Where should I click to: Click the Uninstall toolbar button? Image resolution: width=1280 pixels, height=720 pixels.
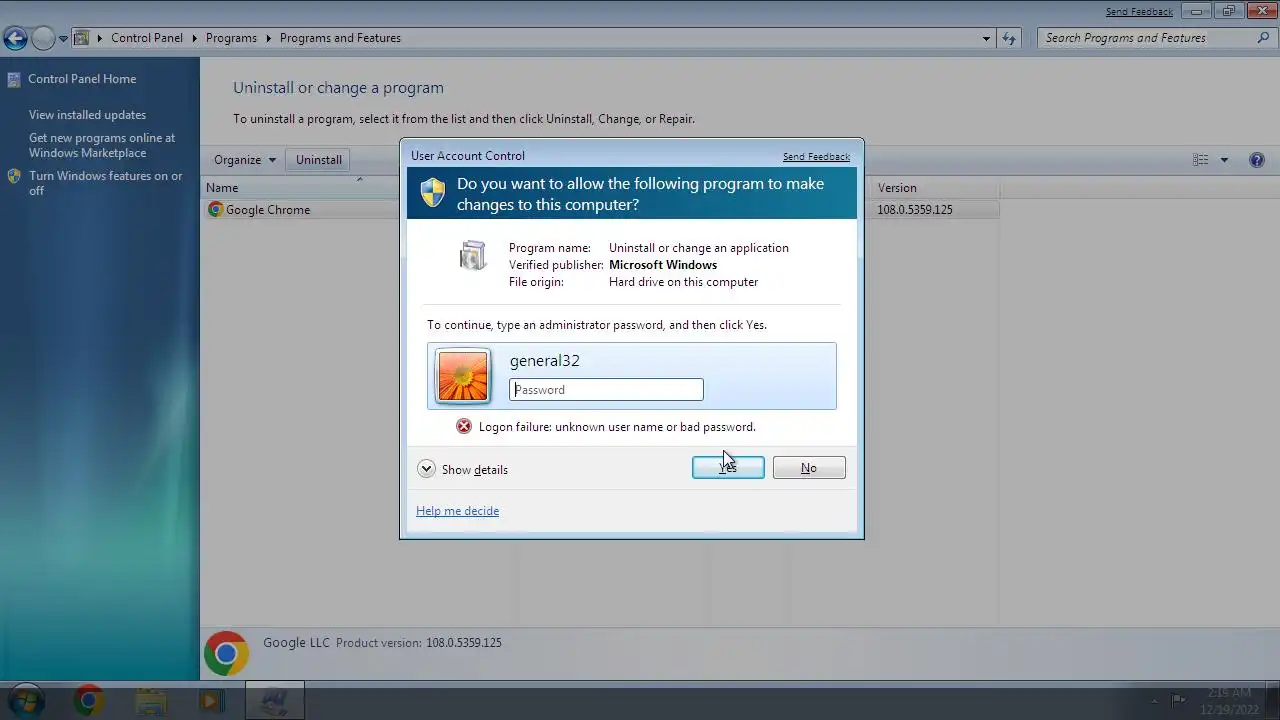point(319,160)
